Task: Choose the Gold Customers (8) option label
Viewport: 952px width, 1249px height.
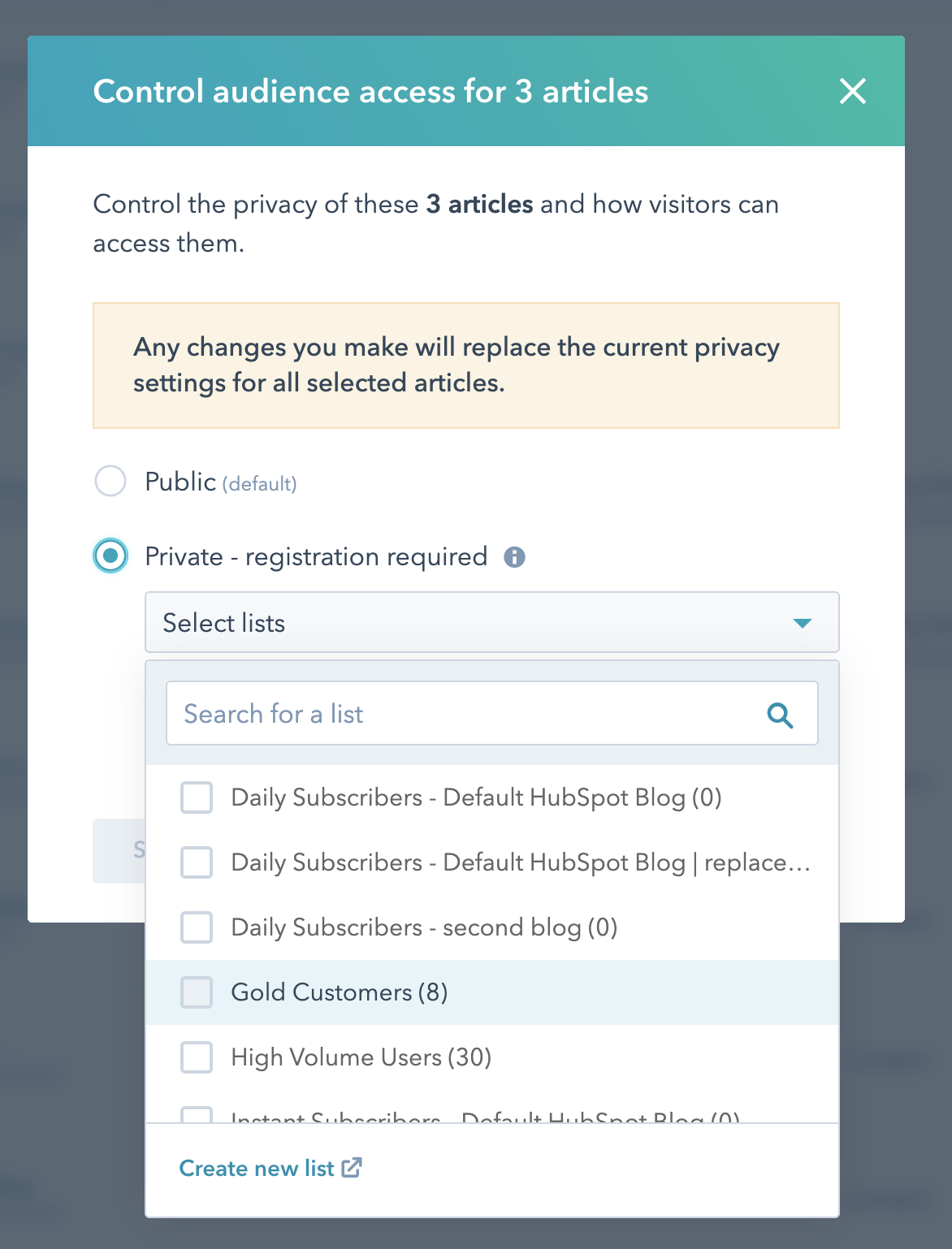Action: click(x=340, y=992)
